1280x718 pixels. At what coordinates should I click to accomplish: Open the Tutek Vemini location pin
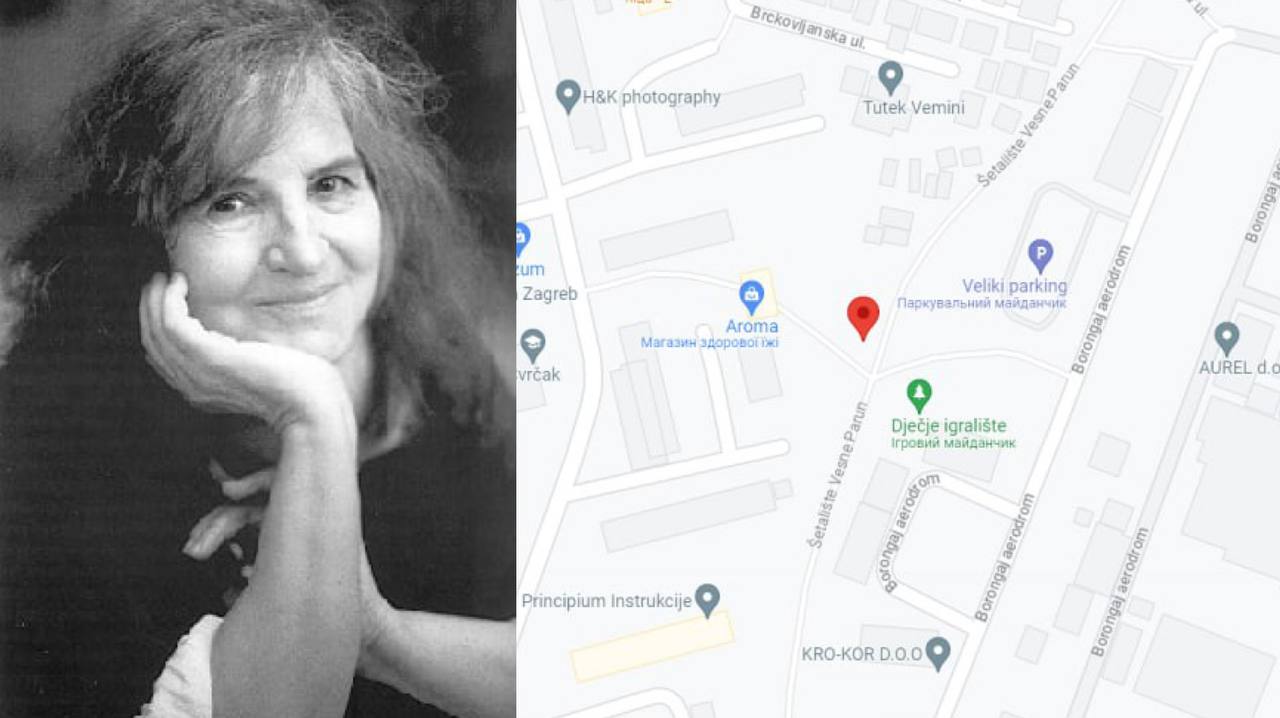[890, 78]
